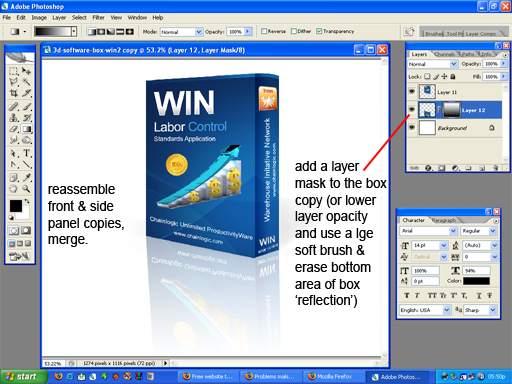This screenshot has width=512, height=384.
Task: Click the black text Color swatch
Action: click(476, 281)
